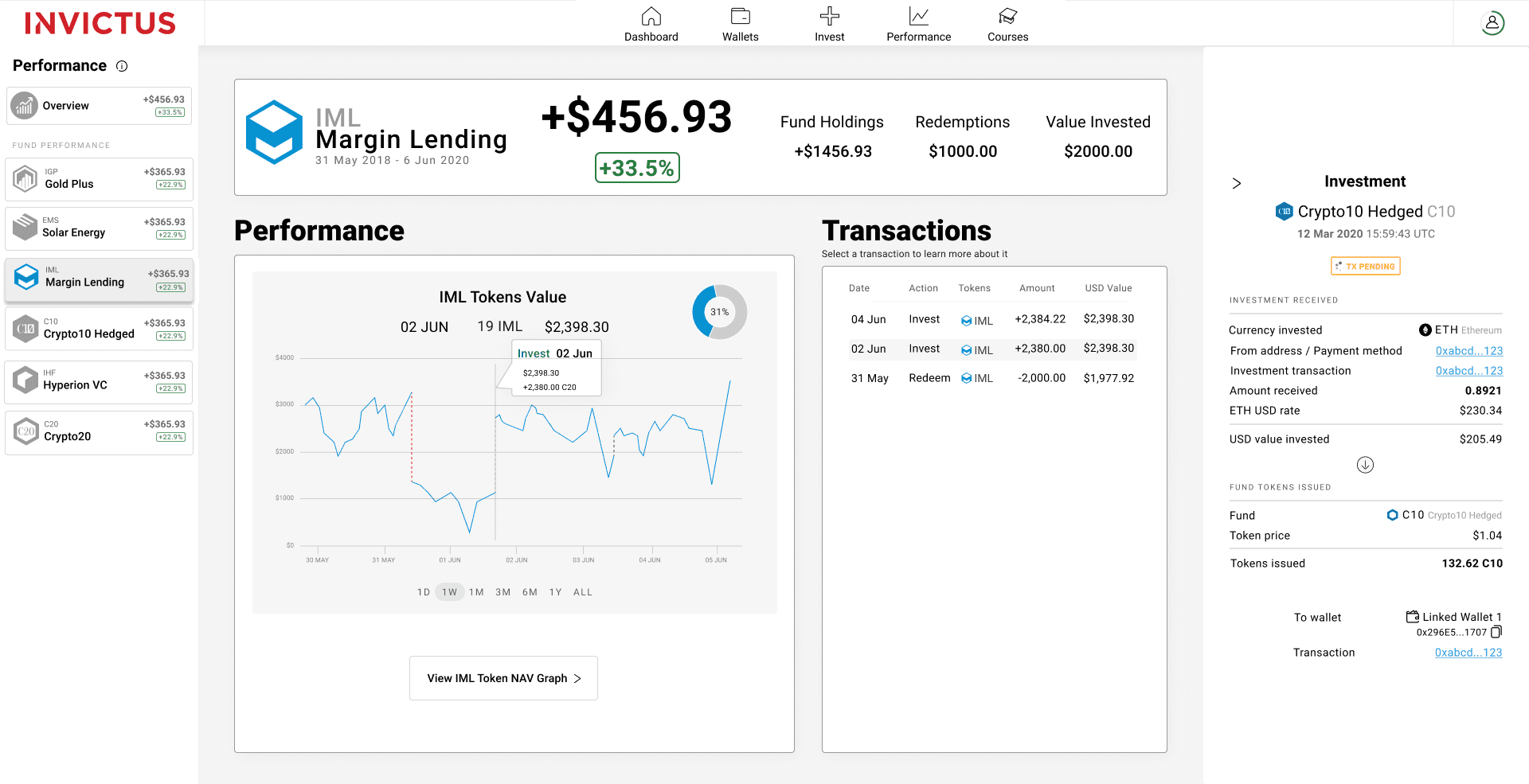Click the Overview bar chart icon
Image resolution: width=1529 pixels, height=784 pixels.
(25, 105)
